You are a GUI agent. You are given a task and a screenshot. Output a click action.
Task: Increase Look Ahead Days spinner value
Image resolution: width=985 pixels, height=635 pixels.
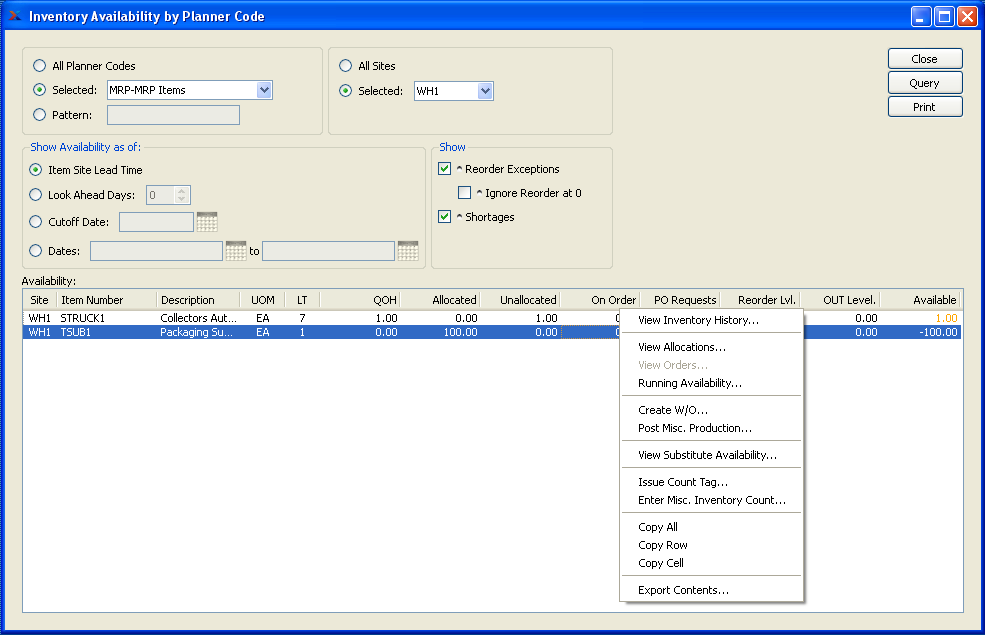tap(181, 191)
